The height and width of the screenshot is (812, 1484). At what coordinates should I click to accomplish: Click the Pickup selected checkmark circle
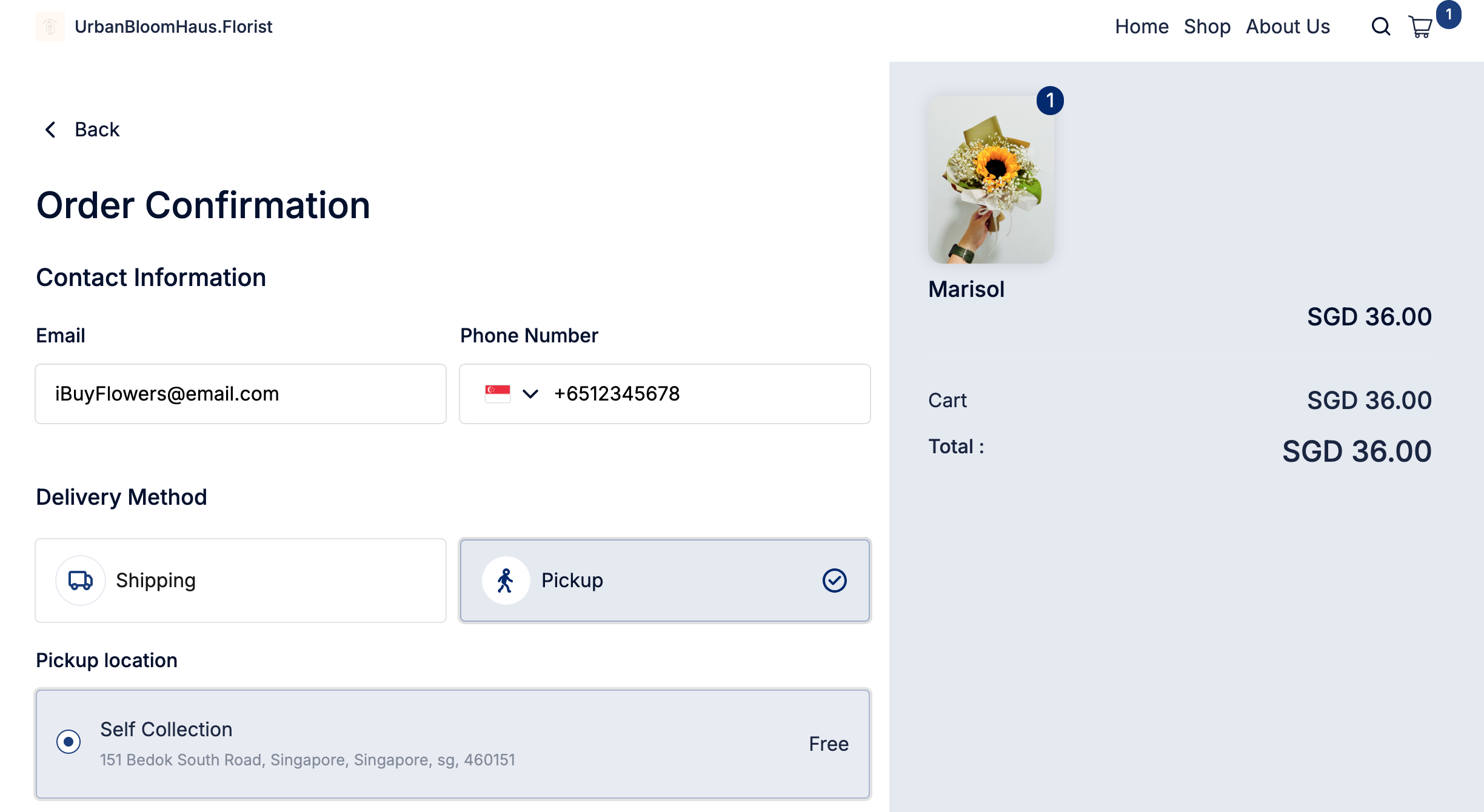834,580
